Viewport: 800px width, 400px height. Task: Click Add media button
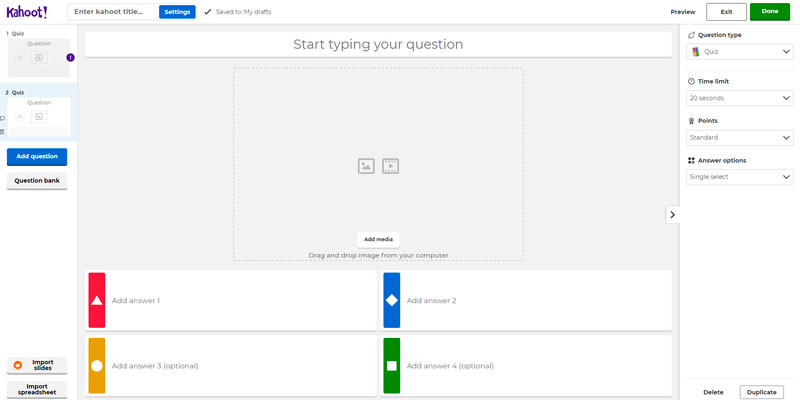click(x=378, y=239)
